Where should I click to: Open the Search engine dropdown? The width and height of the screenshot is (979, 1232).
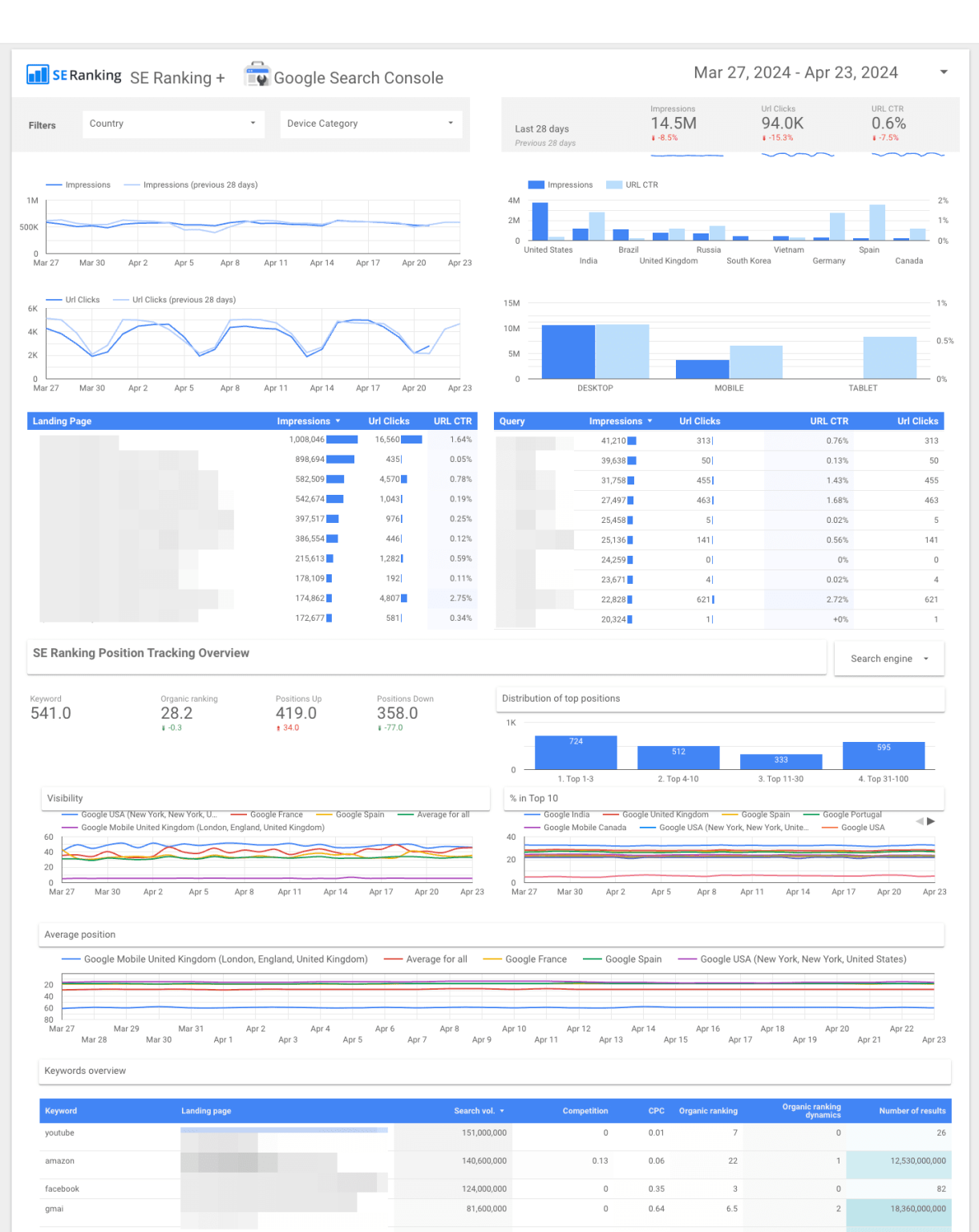(x=888, y=659)
